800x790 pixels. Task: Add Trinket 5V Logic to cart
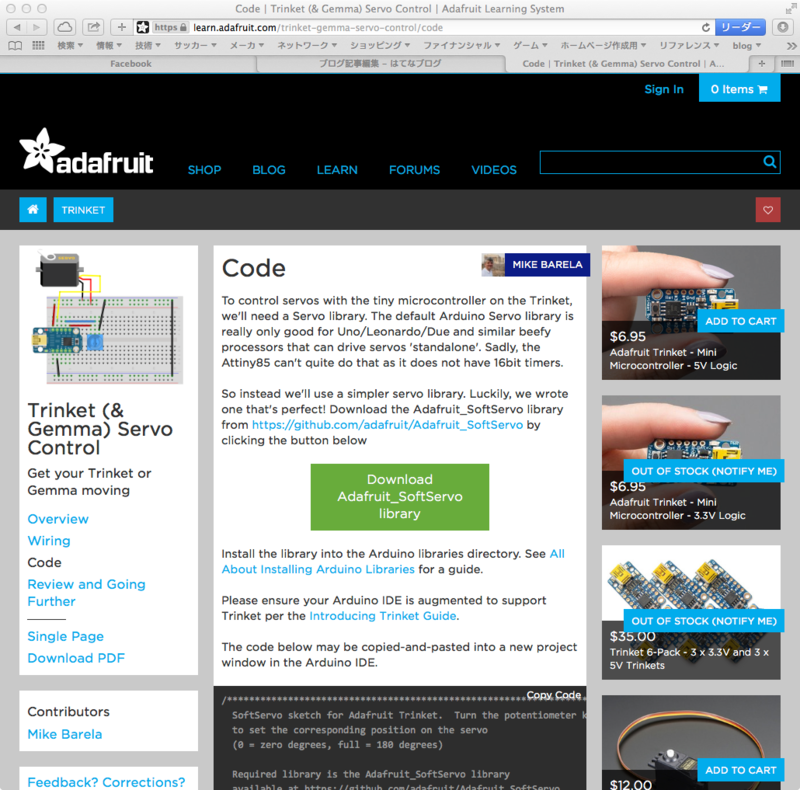(740, 321)
